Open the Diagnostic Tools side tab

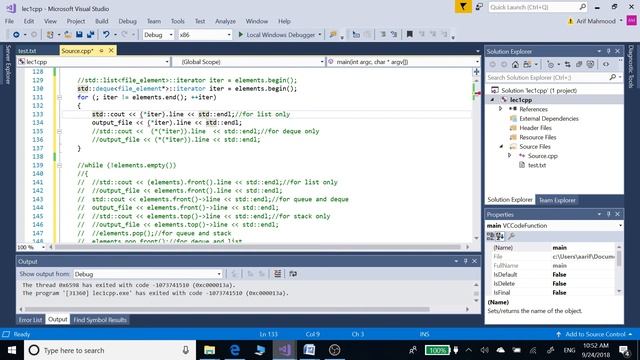click(631, 67)
